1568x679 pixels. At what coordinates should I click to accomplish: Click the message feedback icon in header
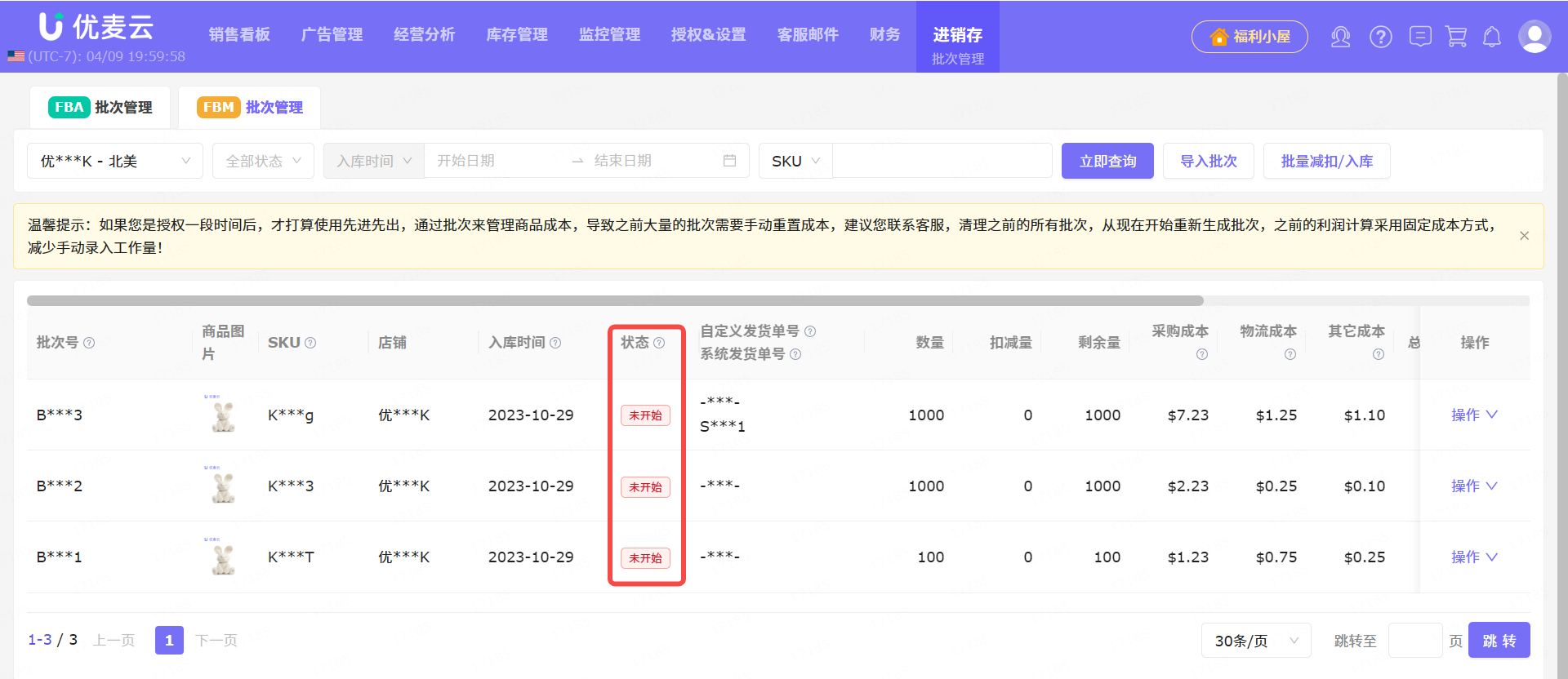[x=1420, y=37]
